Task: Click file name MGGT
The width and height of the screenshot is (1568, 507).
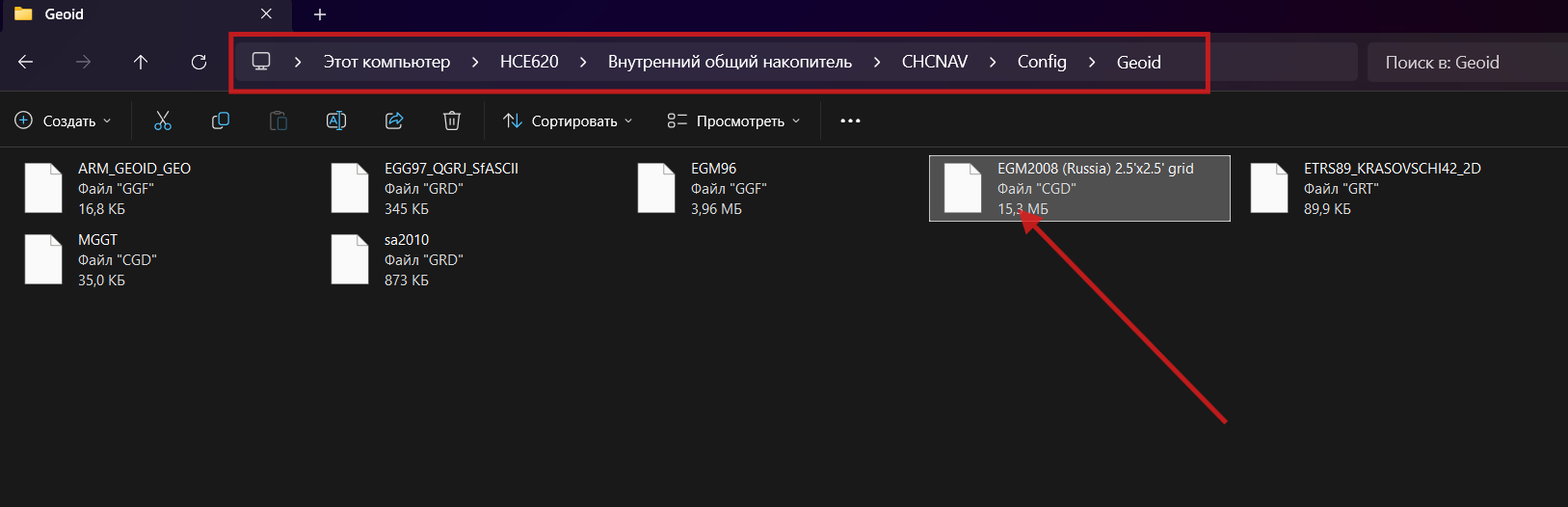Action: pos(97,239)
